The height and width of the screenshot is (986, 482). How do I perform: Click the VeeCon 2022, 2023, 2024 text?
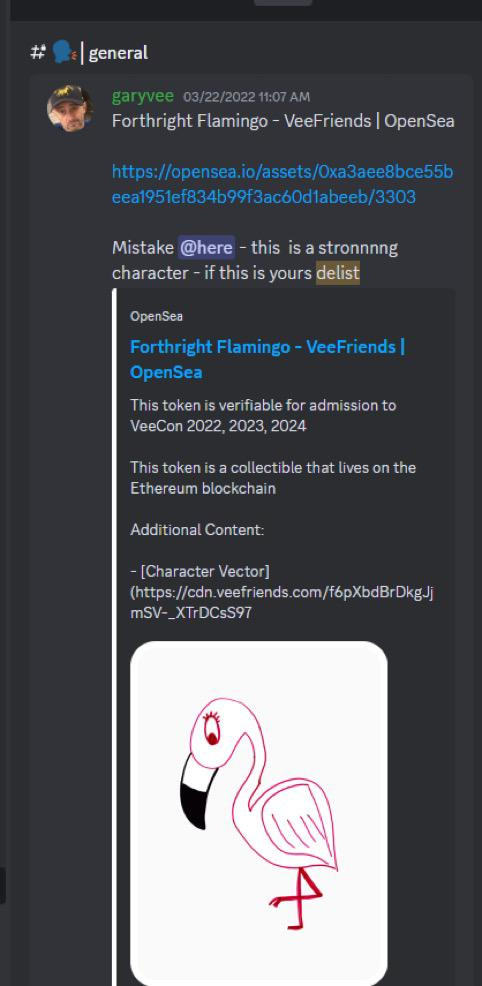pos(218,426)
